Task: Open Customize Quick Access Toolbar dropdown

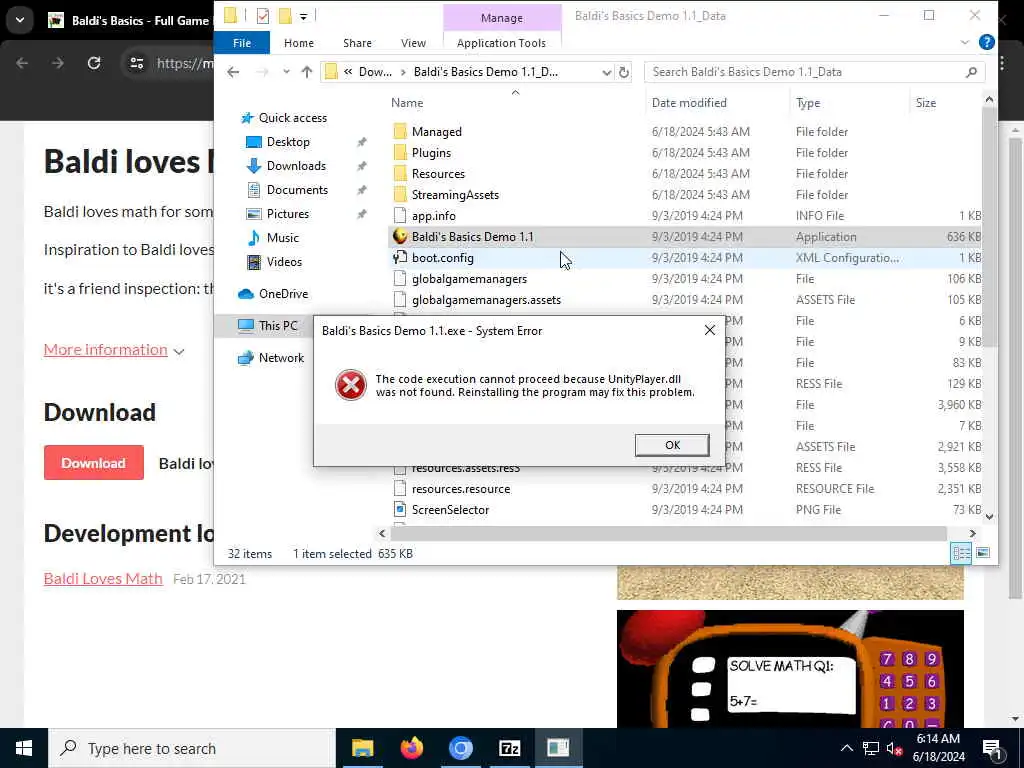Action: (x=304, y=16)
